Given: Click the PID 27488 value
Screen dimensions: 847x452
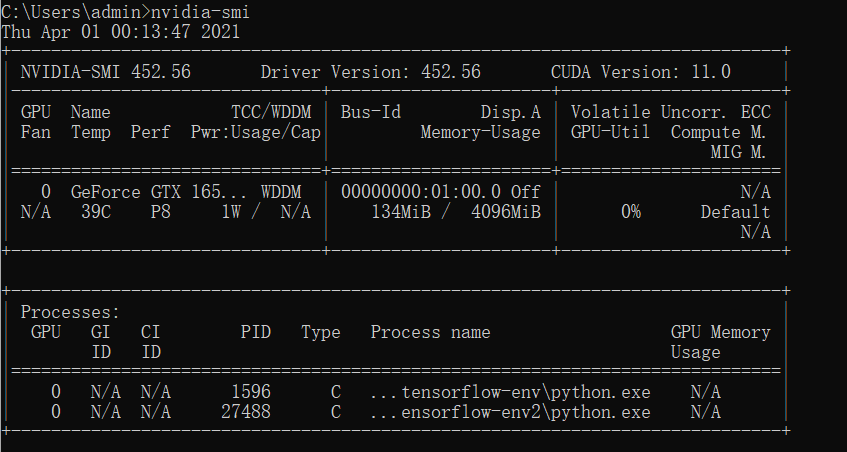Looking at the screenshot, I should (x=246, y=412).
